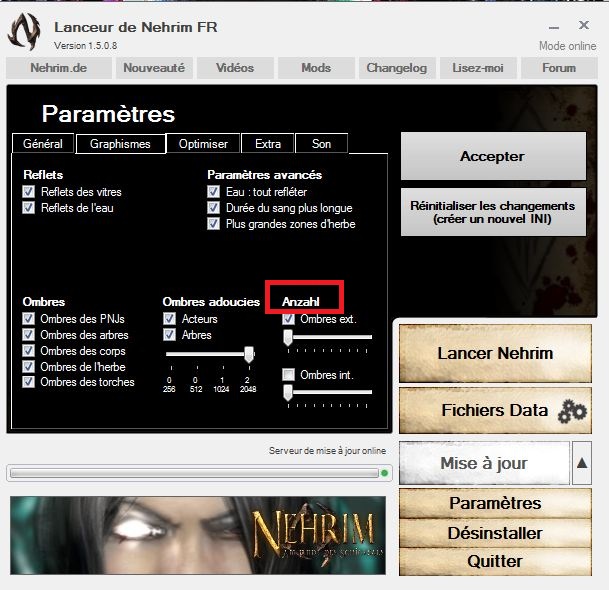Open the Optimiser tab
609x590 pixels.
(x=203, y=144)
